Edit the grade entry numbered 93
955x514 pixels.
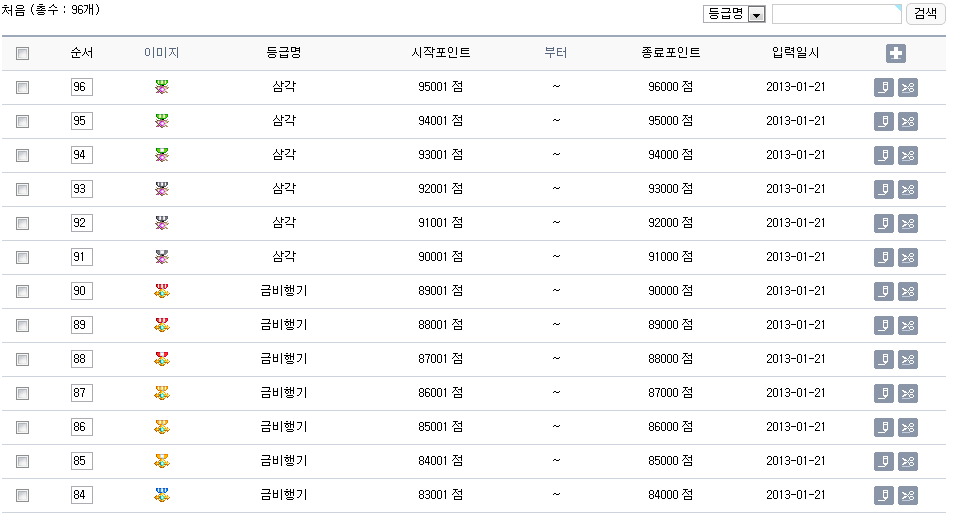pos(884,189)
